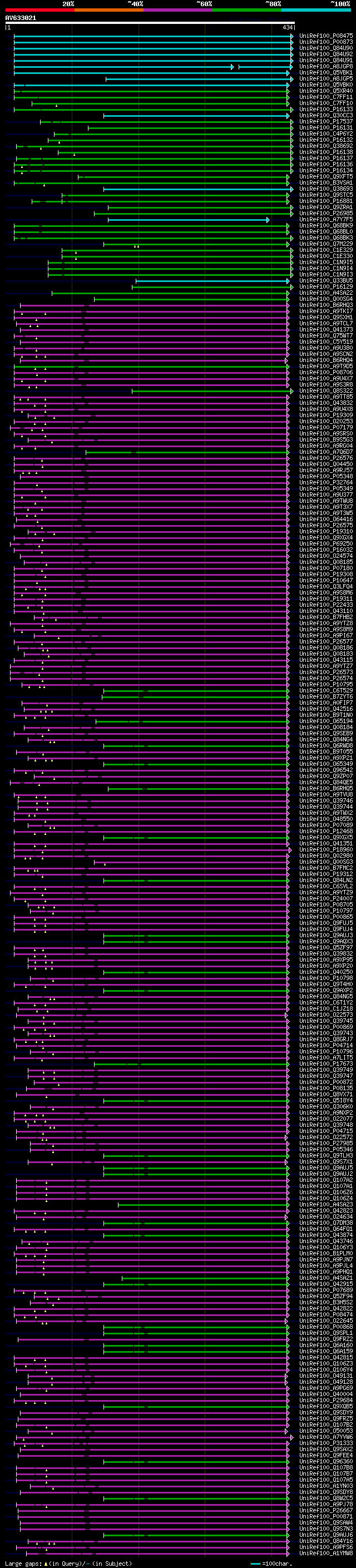The width and height of the screenshot is (356, 1568).
Task: Click the =100char. scale legend
Action: coord(271,1564)
